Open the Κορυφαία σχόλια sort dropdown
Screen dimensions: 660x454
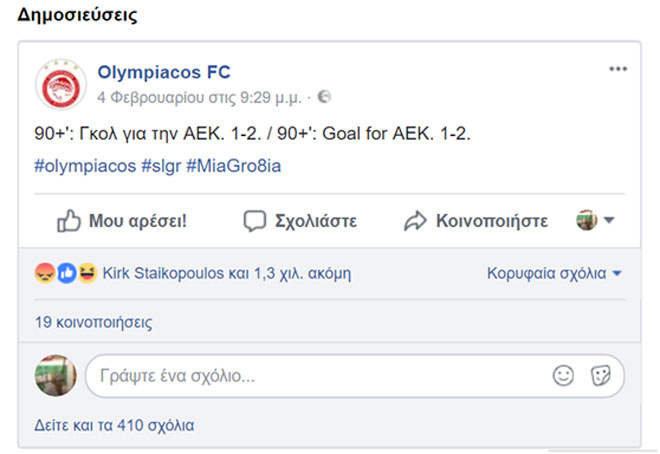tap(554, 273)
